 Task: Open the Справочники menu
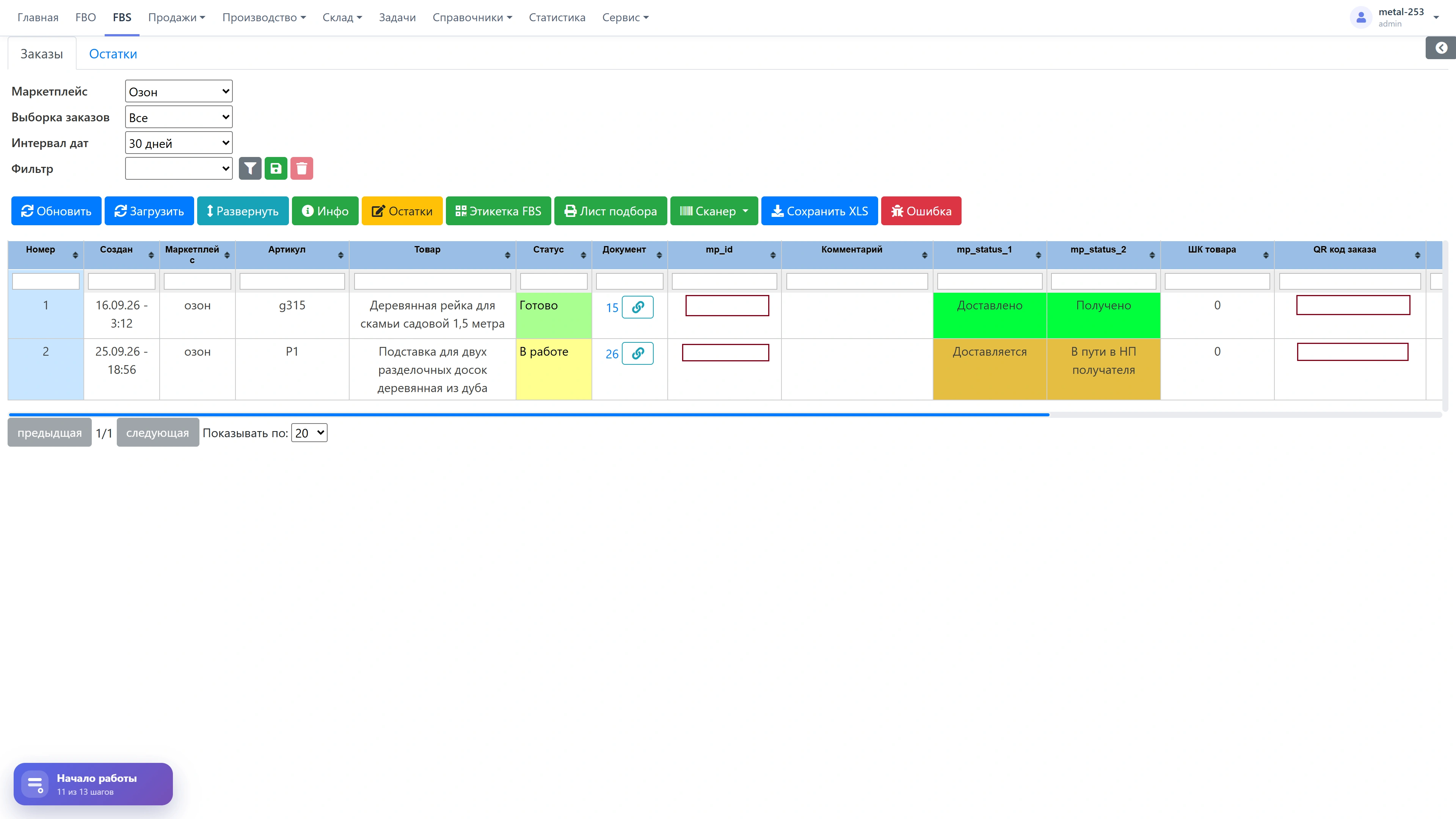tap(472, 17)
